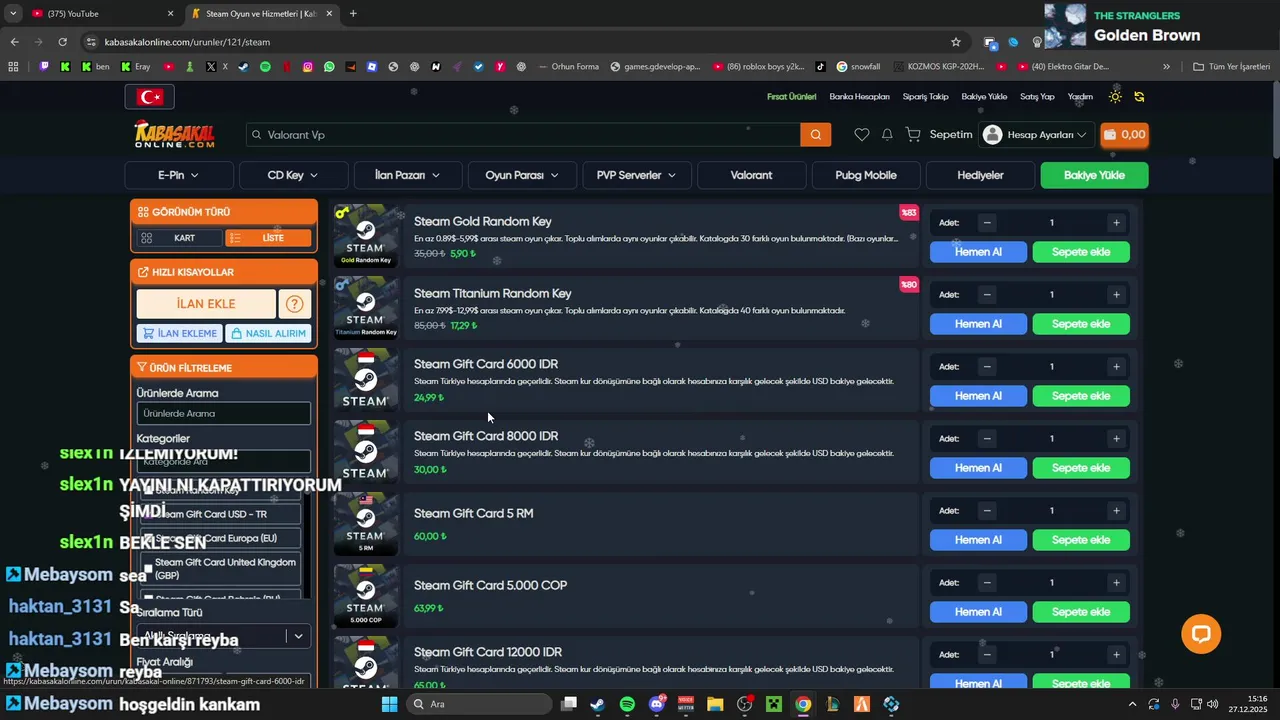Open the Spotify bookmark in bookmarks bar
The width and height of the screenshot is (1280, 720).
point(265,67)
